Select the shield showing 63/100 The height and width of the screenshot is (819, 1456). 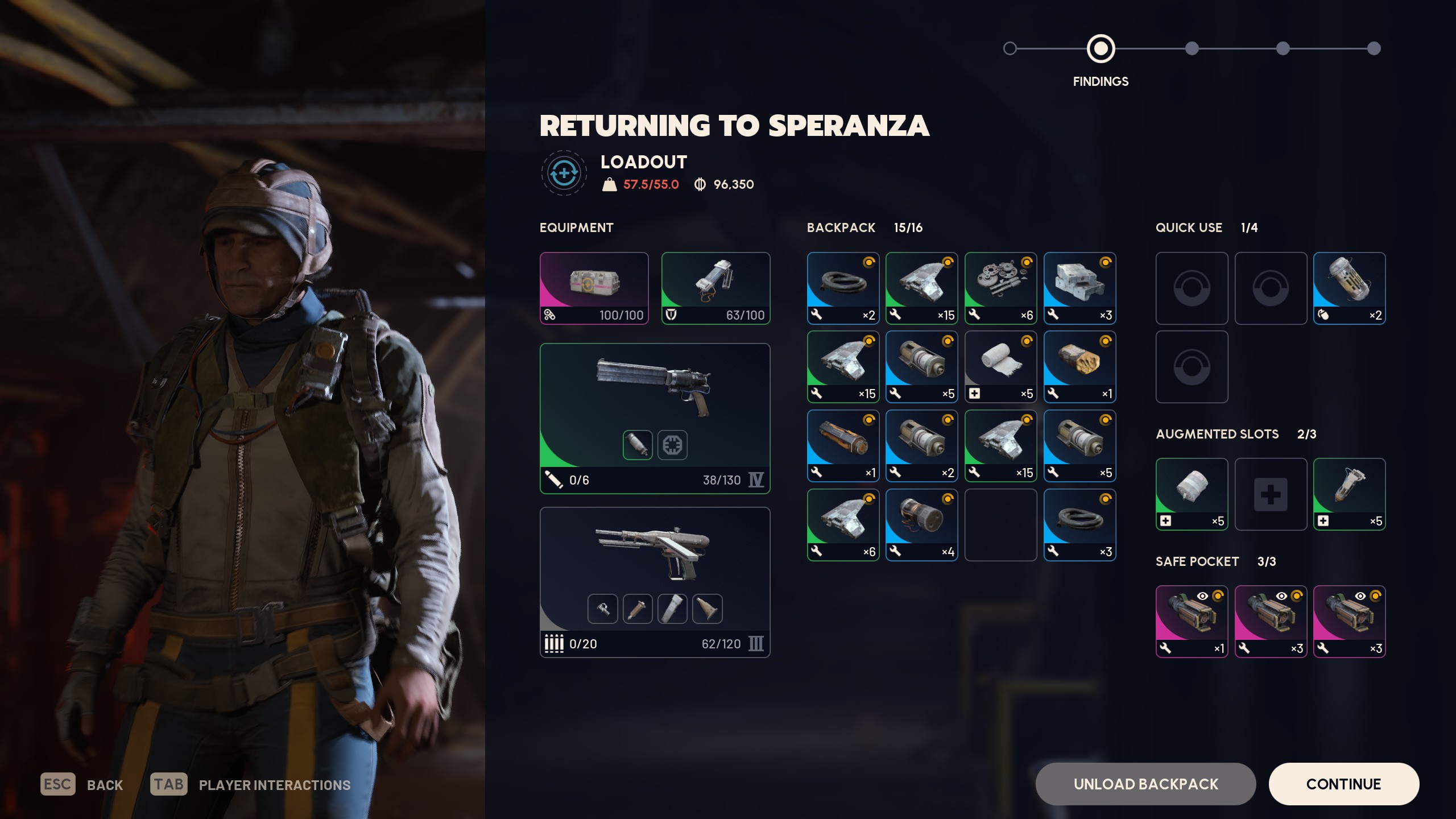click(715, 288)
